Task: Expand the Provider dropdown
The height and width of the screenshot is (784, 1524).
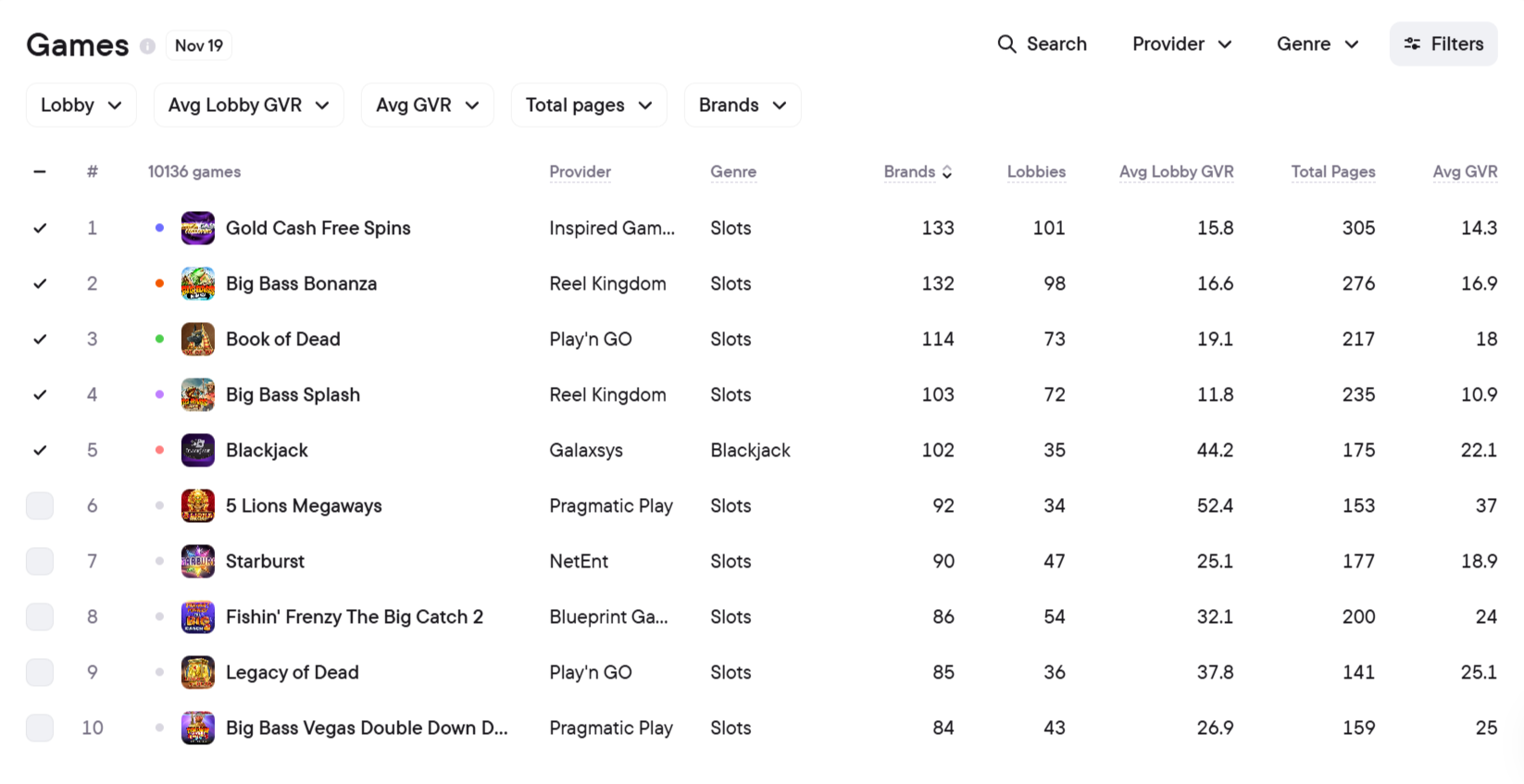Action: [1181, 44]
